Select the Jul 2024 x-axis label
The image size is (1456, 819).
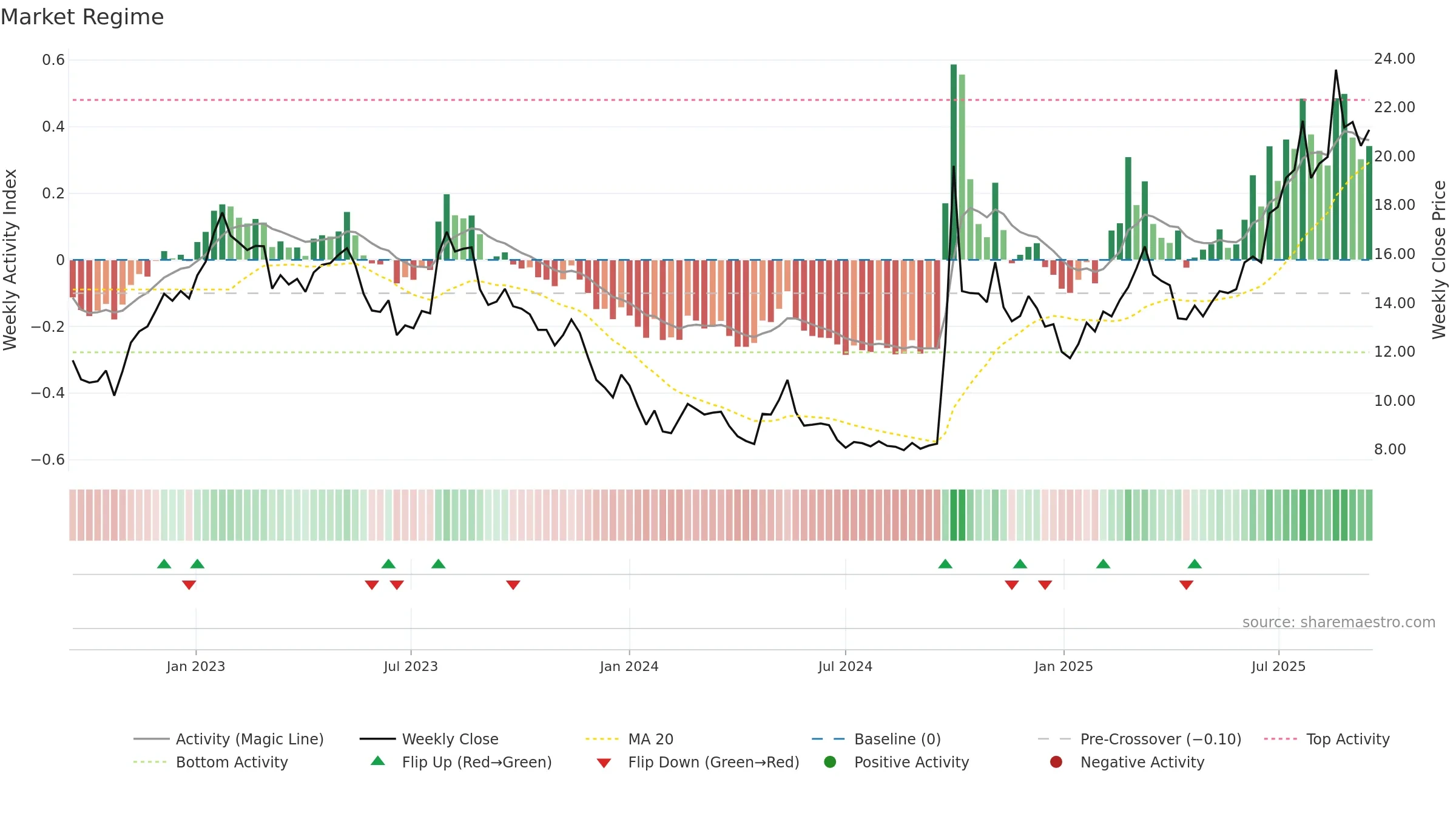[x=845, y=666]
